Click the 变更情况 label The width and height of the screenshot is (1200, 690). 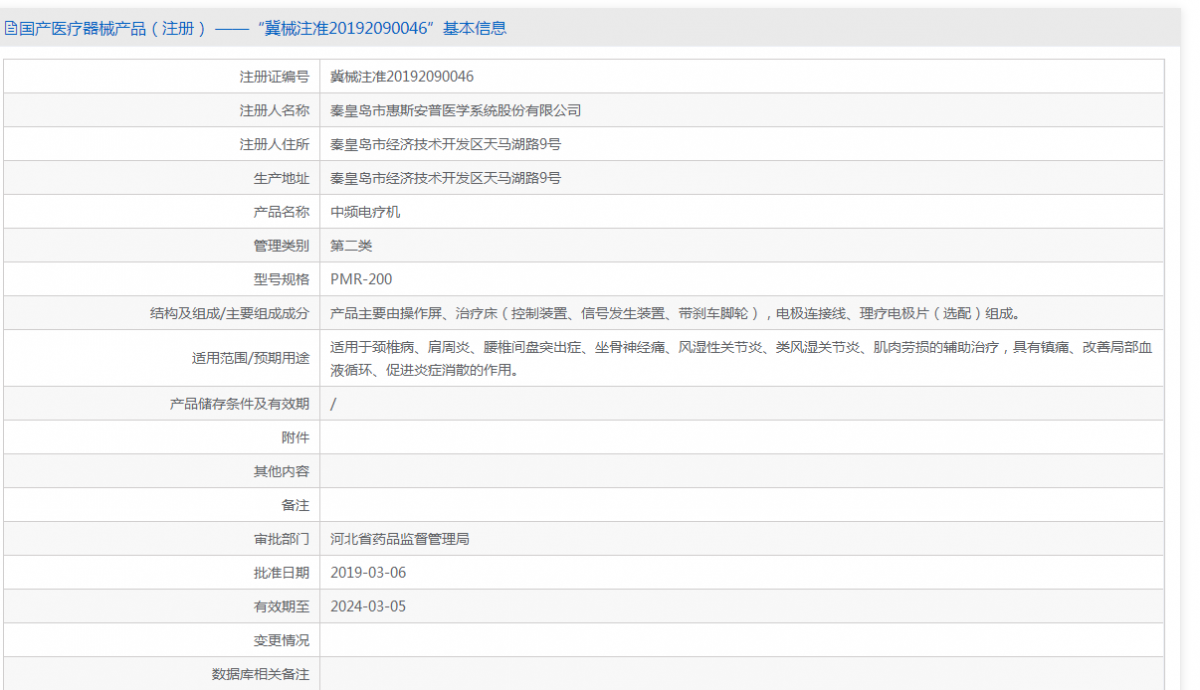(282, 640)
